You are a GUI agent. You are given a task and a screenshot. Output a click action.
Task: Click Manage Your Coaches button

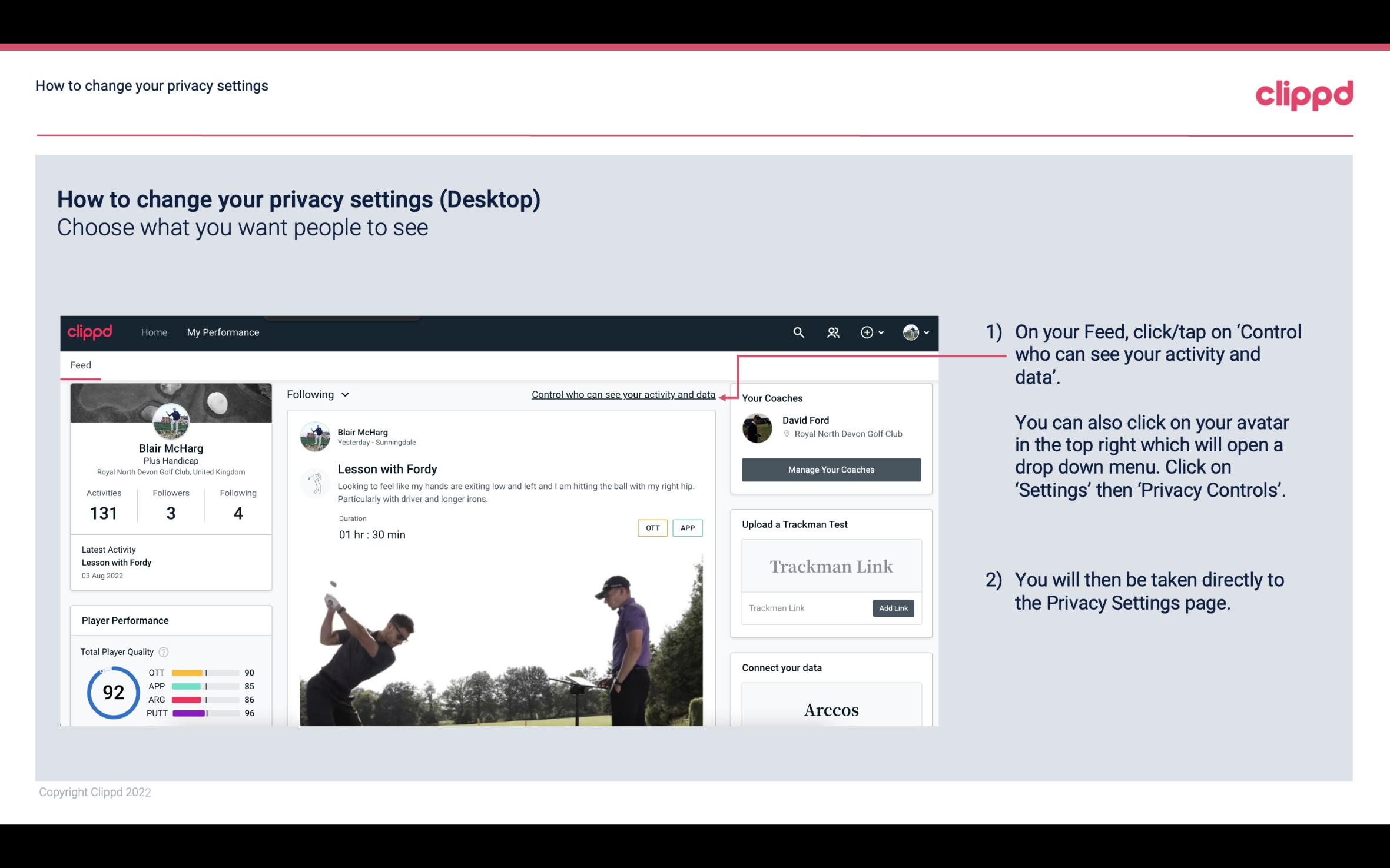(830, 469)
